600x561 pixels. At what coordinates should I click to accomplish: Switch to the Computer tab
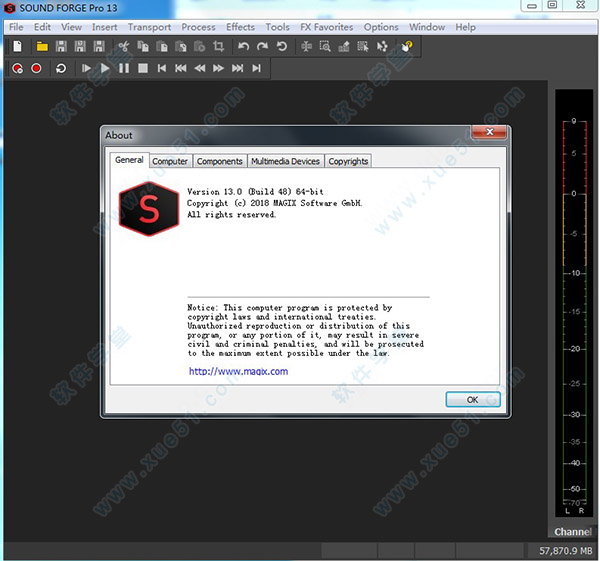tap(170, 161)
